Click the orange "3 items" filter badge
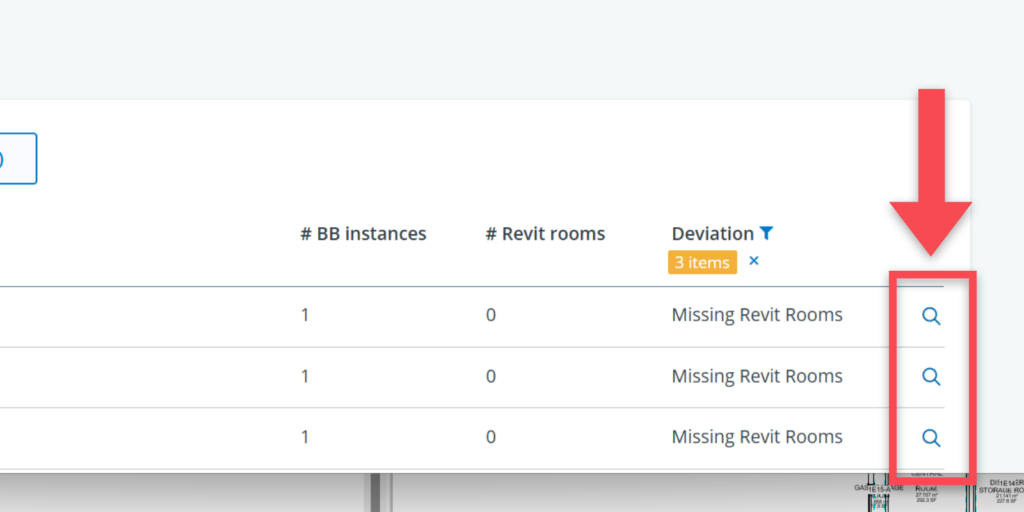The image size is (1024, 512). coord(702,262)
